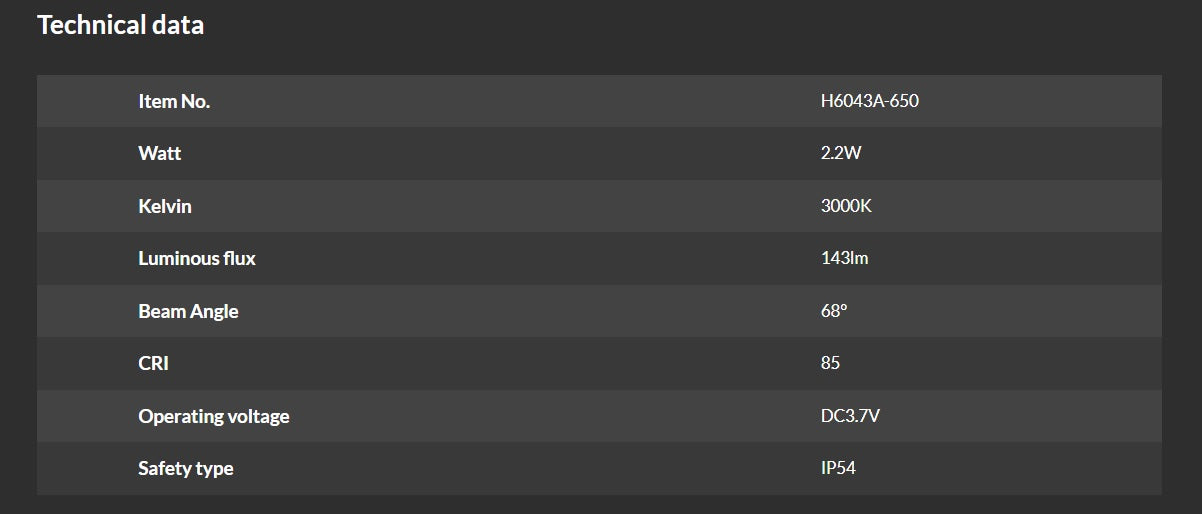Viewport: 1202px width, 514px height.
Task: Select the 'Luminous flux' row label
Action: coord(197,258)
